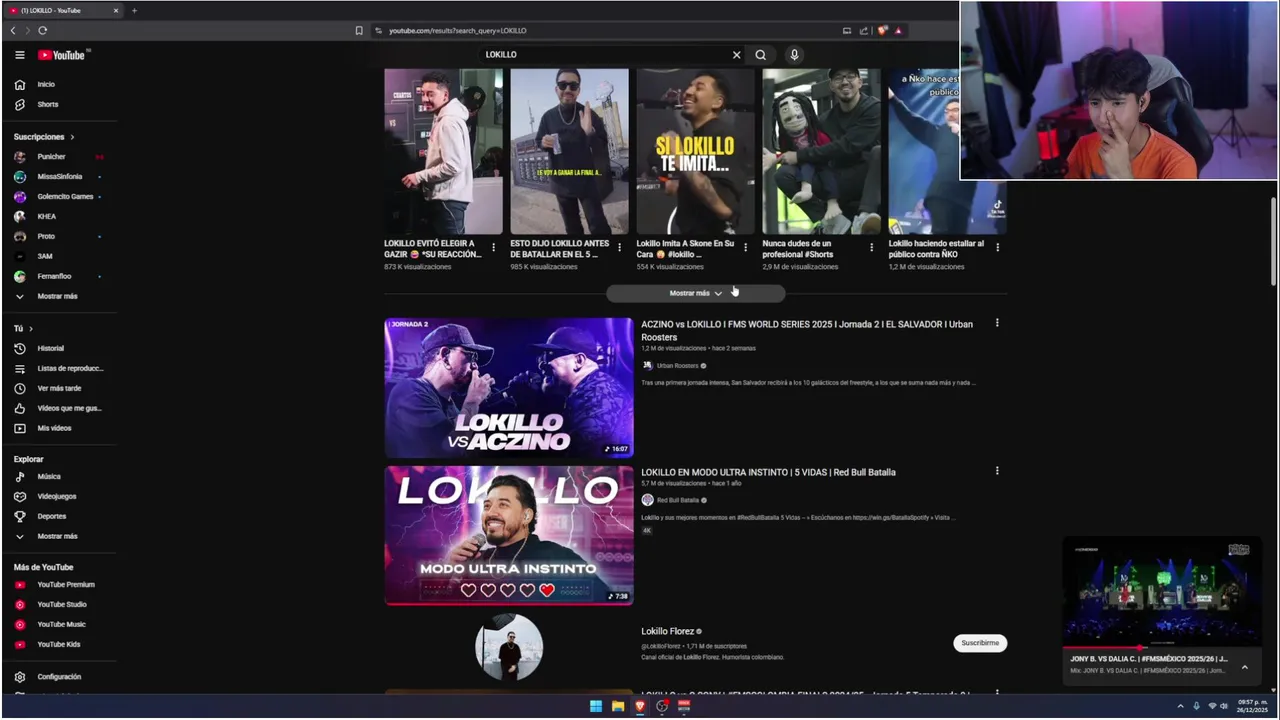Open the Red Bull Batalla channel link
Image resolution: width=1280 pixels, height=720 pixels.
[677, 500]
